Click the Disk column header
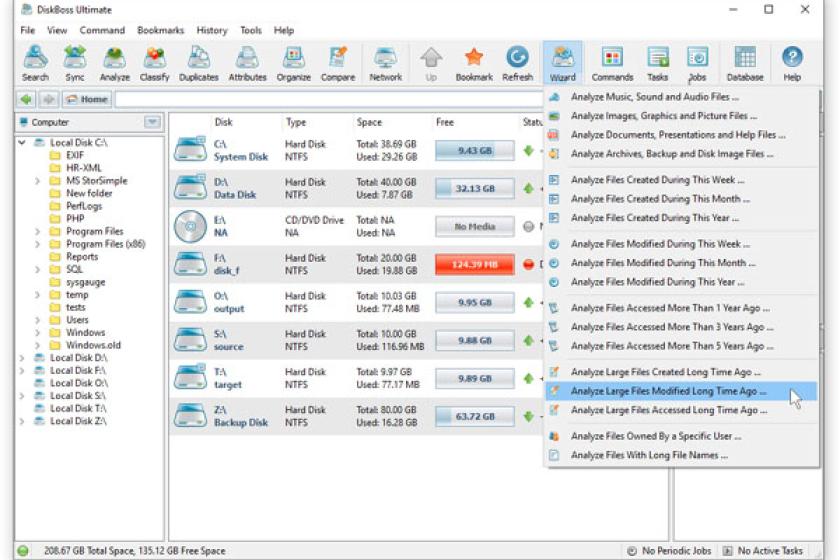840x560 pixels. tap(223, 122)
